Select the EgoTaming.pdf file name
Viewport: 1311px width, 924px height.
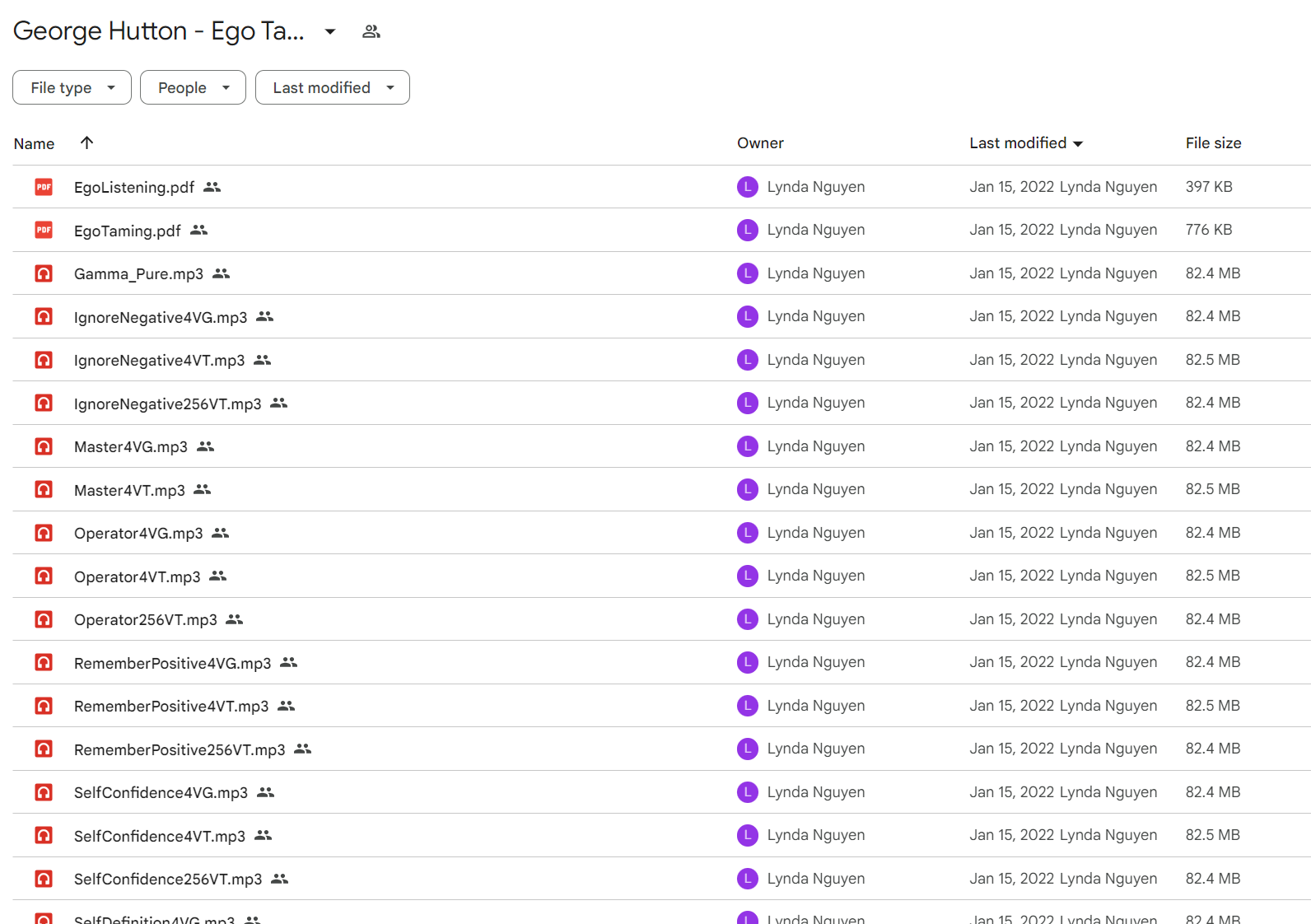(128, 231)
